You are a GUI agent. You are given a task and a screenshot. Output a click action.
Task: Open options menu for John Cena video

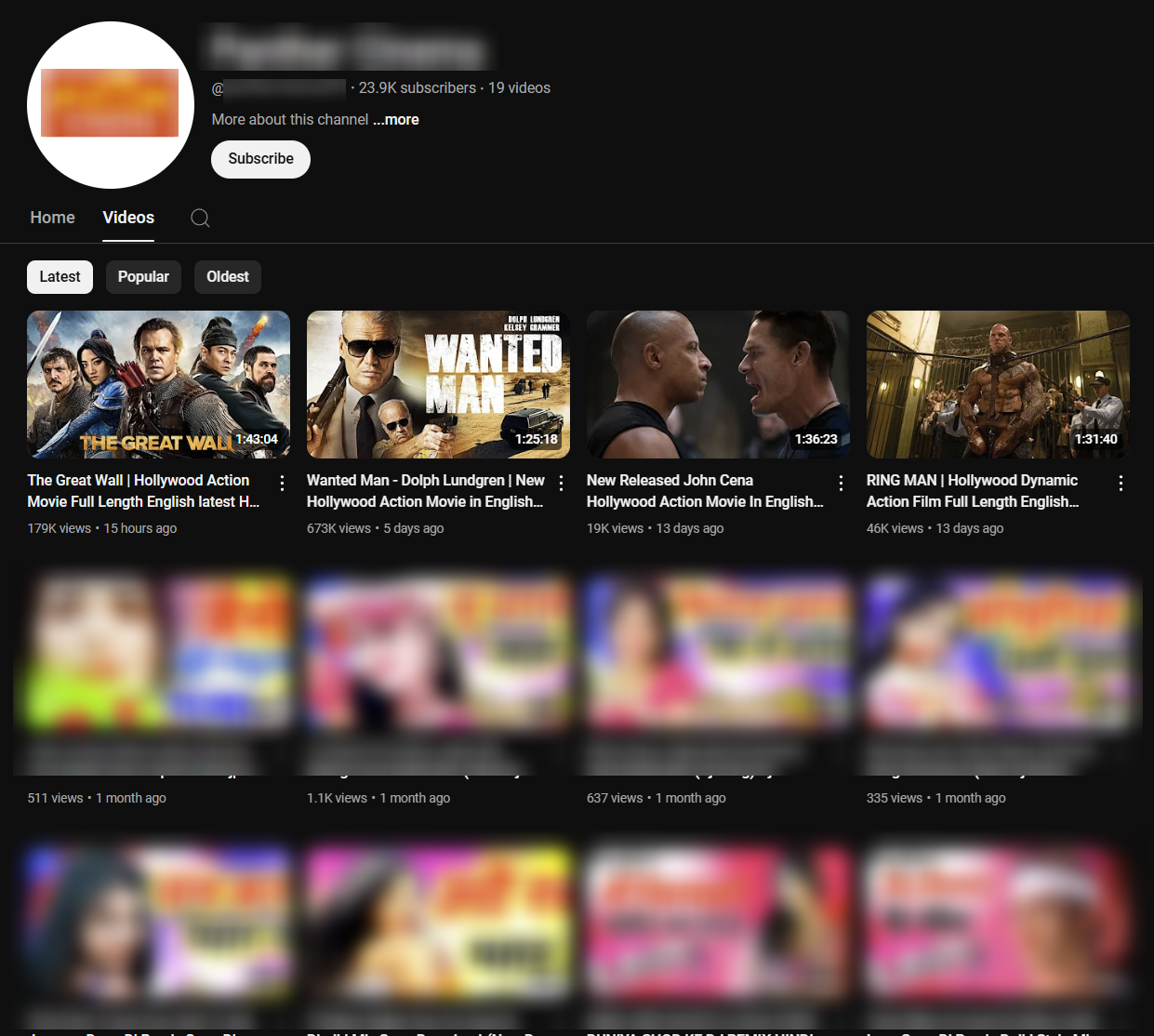click(x=842, y=483)
